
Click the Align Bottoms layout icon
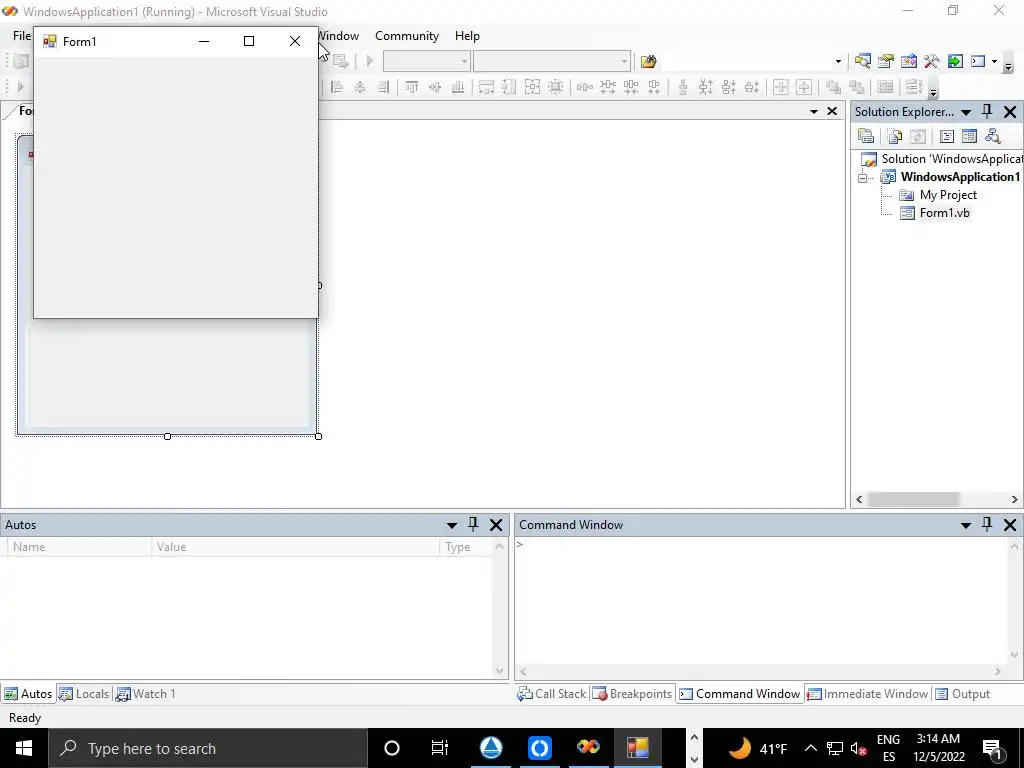pyautogui.click(x=458, y=87)
